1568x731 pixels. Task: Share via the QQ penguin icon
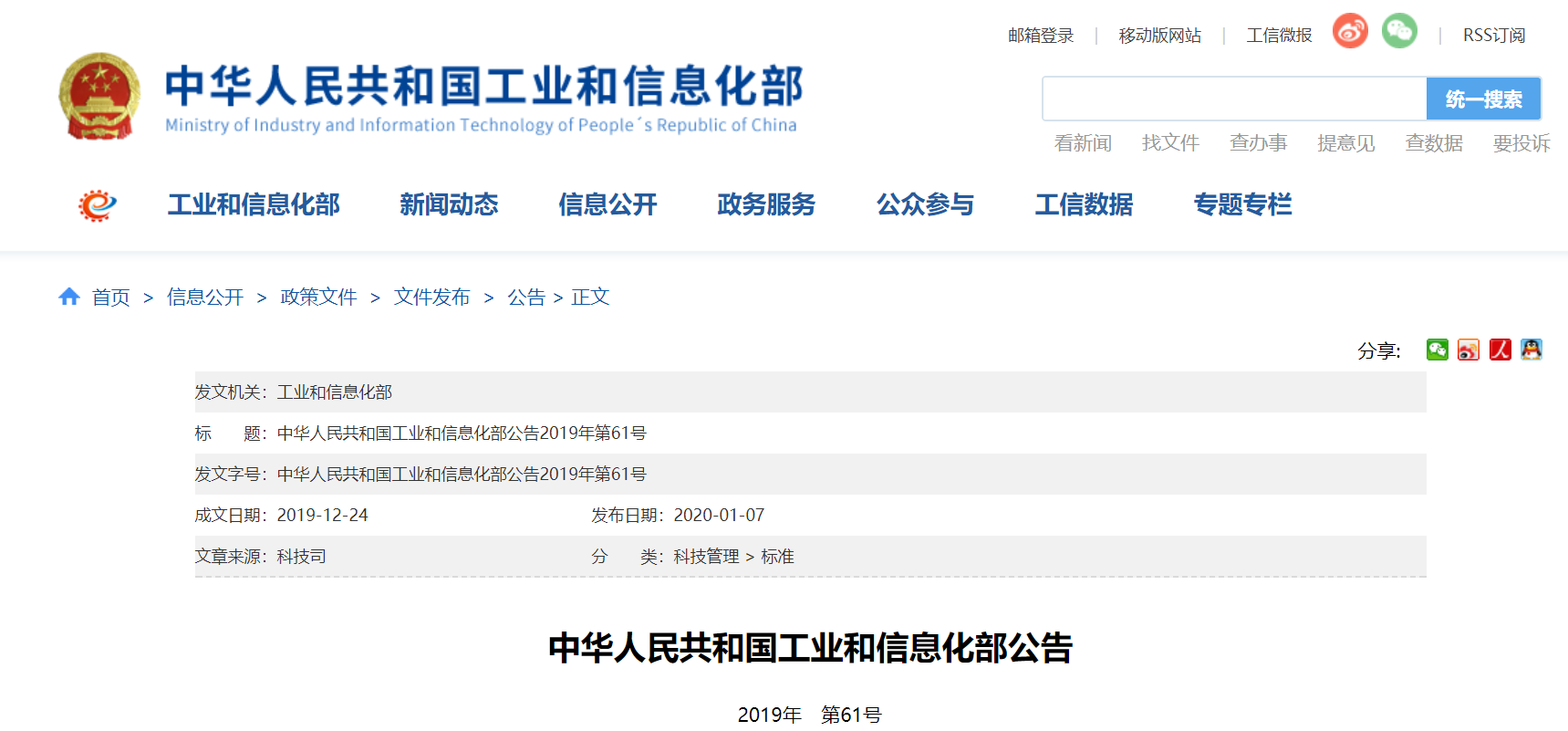1532,350
